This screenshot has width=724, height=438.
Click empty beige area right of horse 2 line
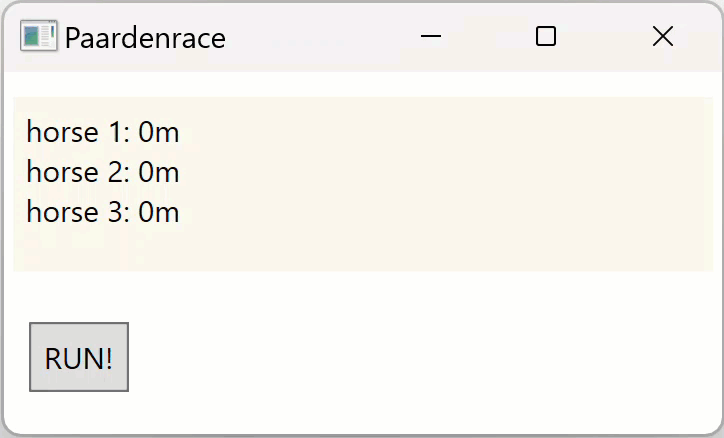[x=450, y=172]
